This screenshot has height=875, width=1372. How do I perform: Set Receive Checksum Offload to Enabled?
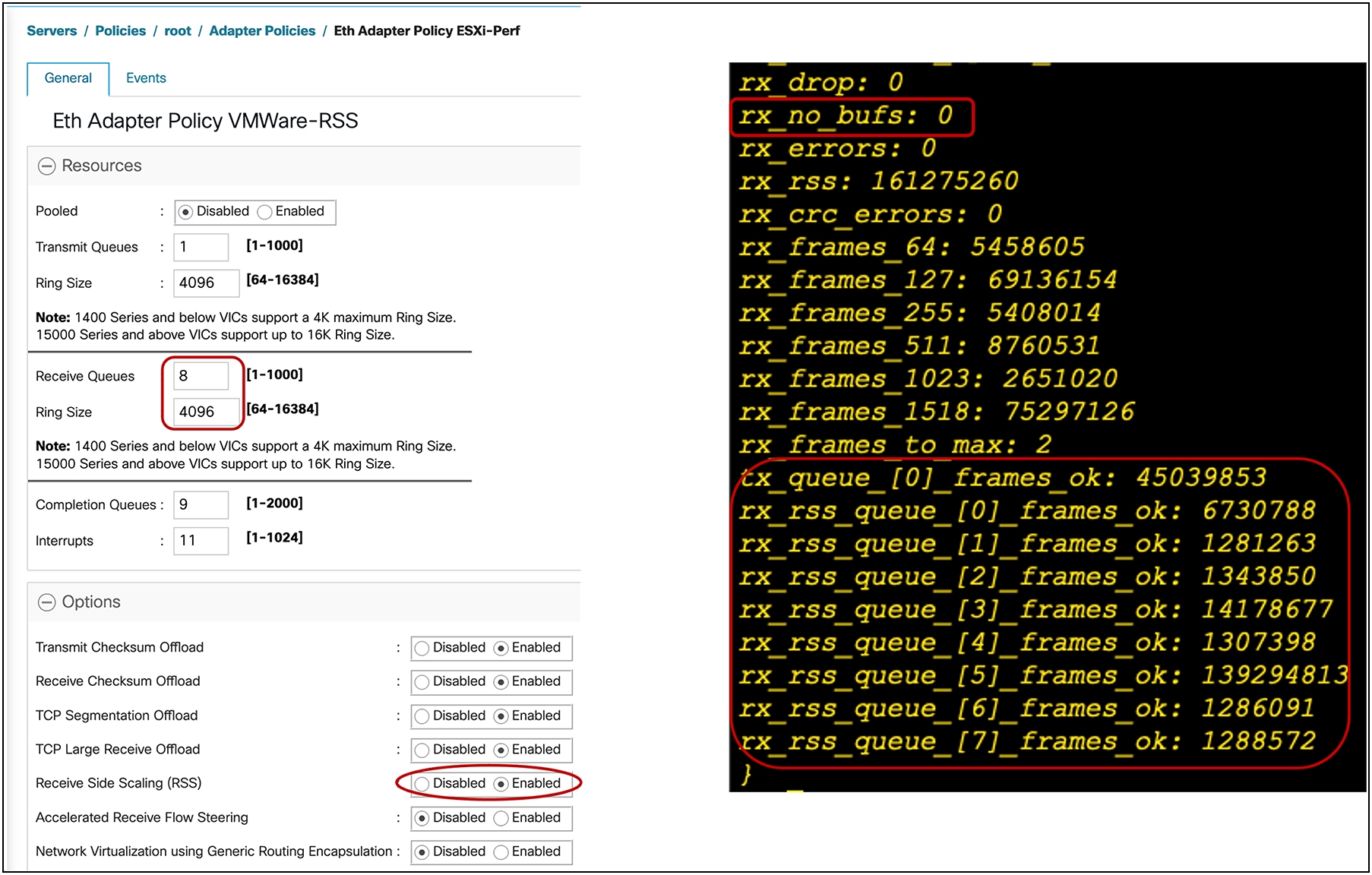point(501,682)
